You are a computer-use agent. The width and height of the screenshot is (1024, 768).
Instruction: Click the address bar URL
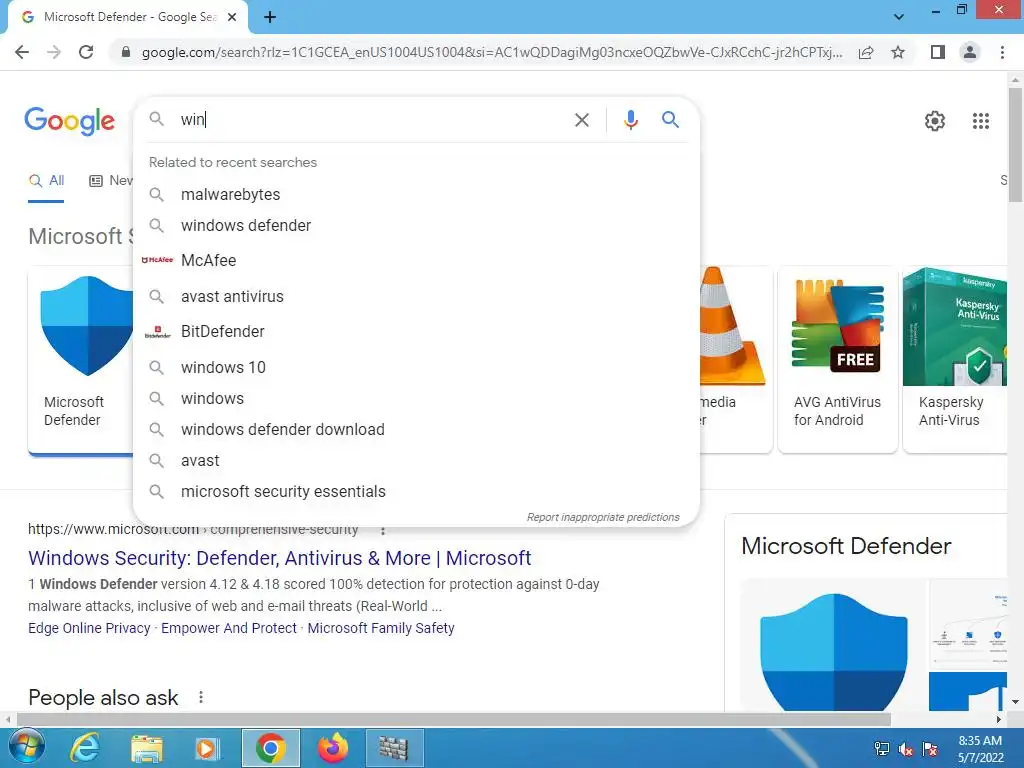(491, 52)
